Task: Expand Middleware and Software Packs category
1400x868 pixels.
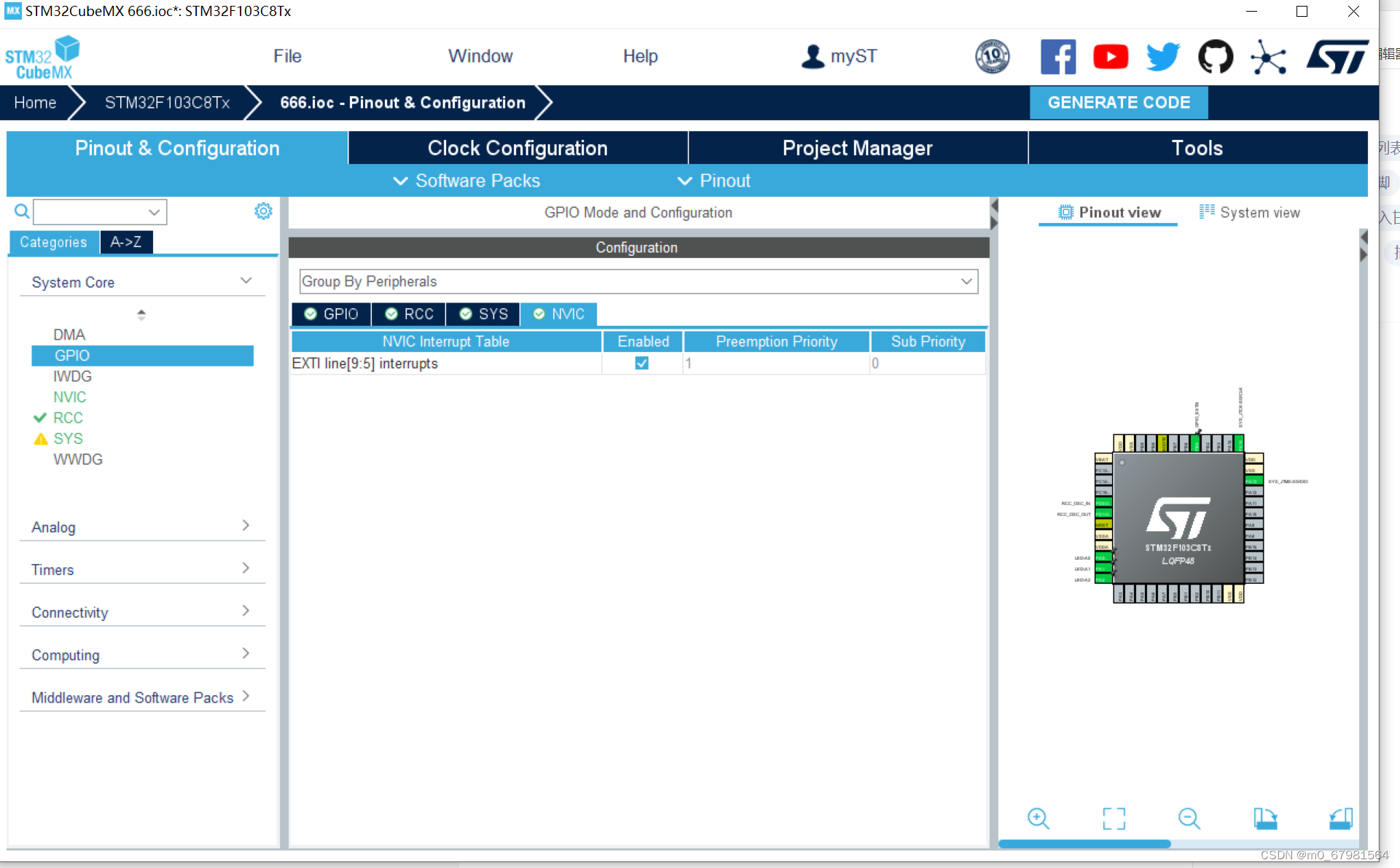Action: pos(246,696)
